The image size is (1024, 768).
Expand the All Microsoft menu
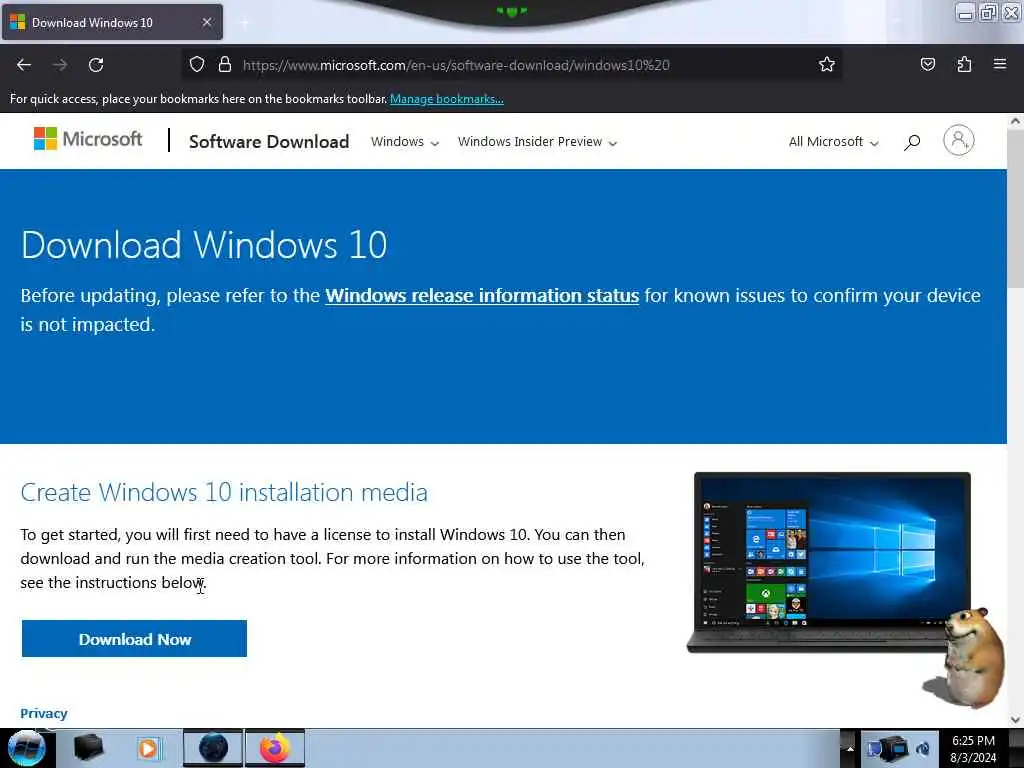click(834, 142)
